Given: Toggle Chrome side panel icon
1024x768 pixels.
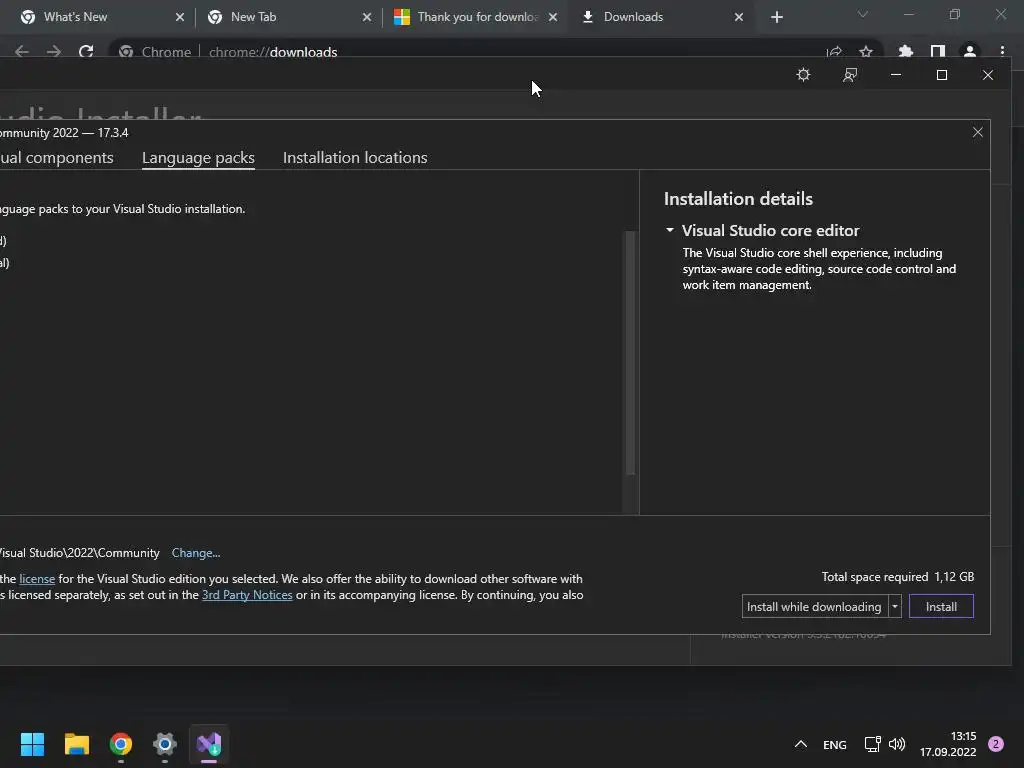Looking at the screenshot, I should (x=938, y=52).
